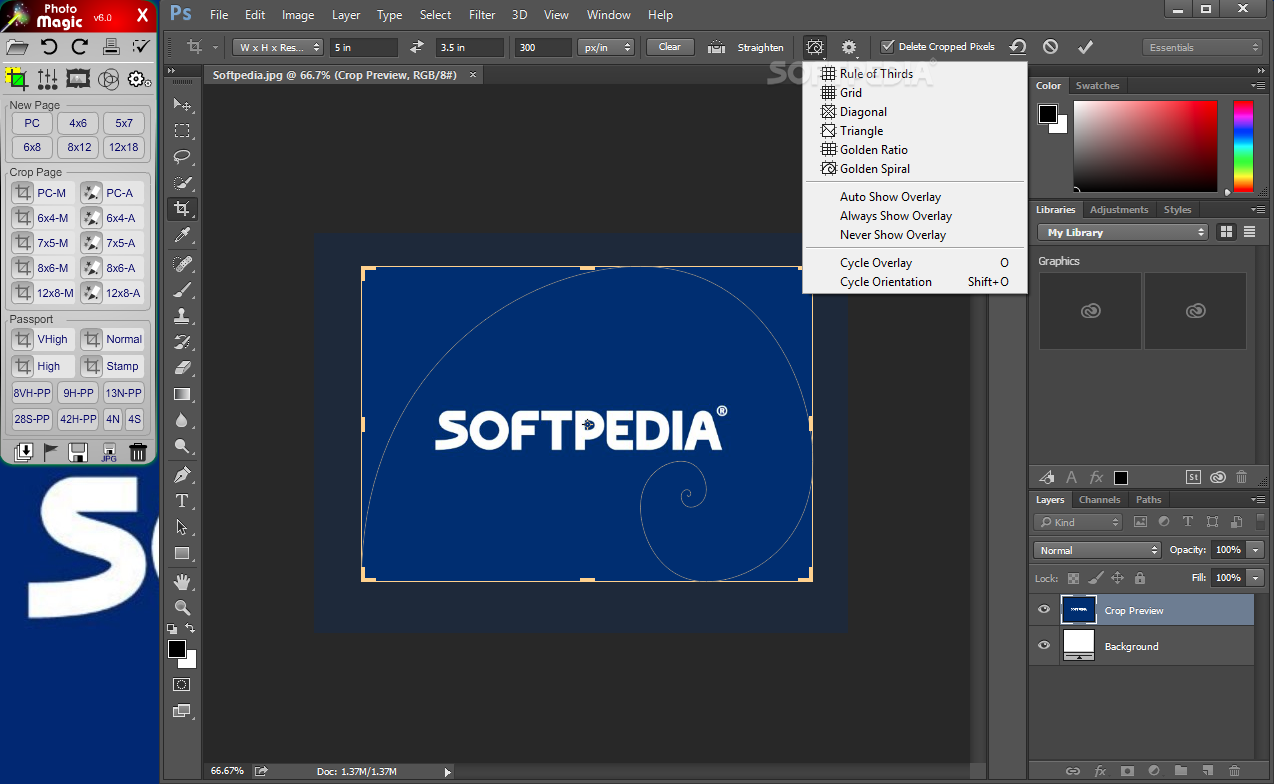The height and width of the screenshot is (784, 1274).
Task: Click the Print icon in Photo Magic
Action: click(x=111, y=46)
